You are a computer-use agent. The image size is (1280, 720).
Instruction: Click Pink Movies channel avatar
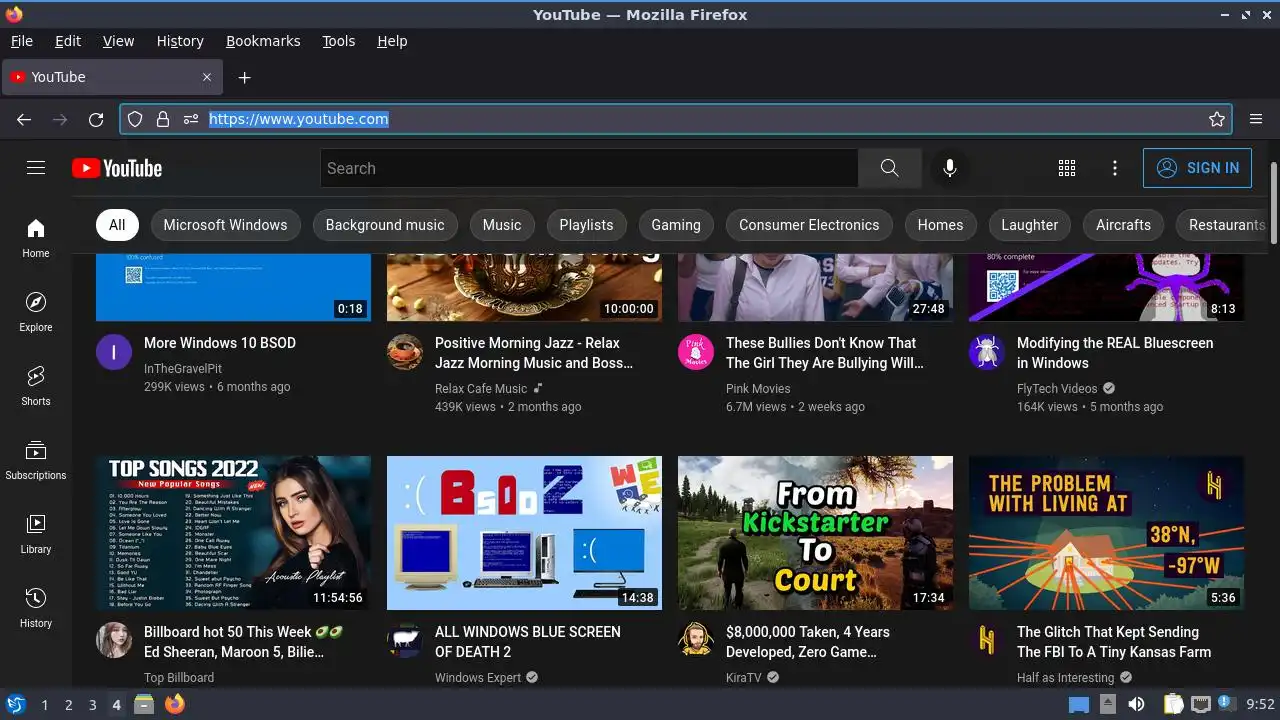click(x=696, y=352)
